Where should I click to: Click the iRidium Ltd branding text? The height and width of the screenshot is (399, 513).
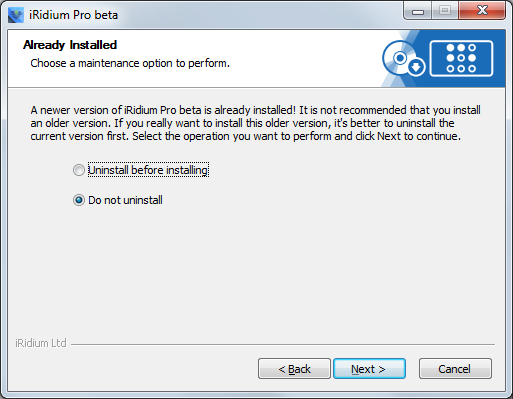(x=41, y=343)
